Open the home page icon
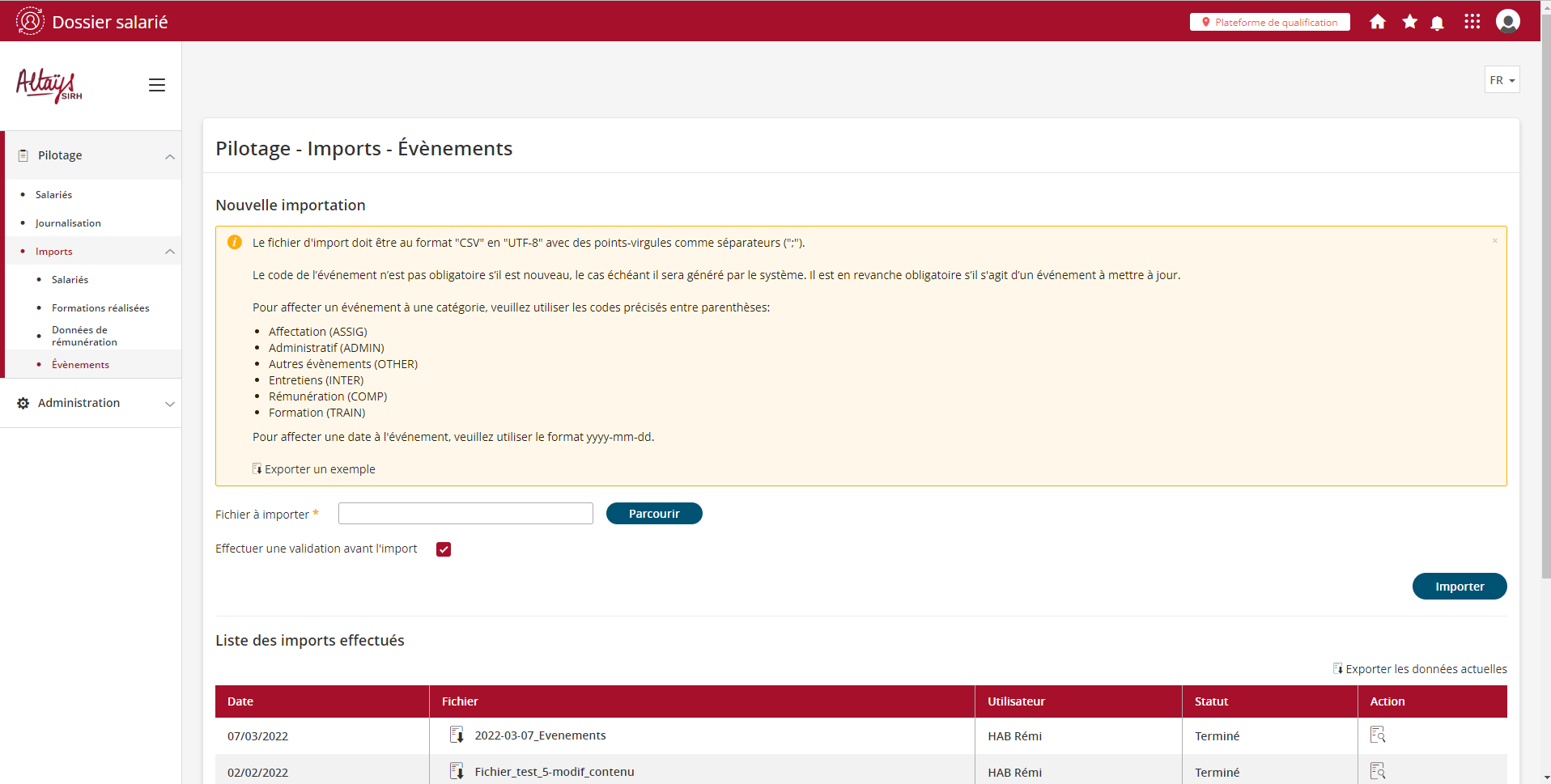Image resolution: width=1551 pixels, height=784 pixels. [1377, 22]
